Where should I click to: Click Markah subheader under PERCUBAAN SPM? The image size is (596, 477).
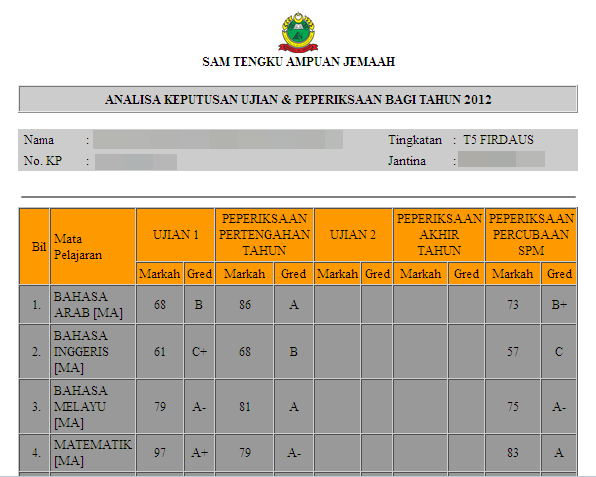(x=513, y=273)
